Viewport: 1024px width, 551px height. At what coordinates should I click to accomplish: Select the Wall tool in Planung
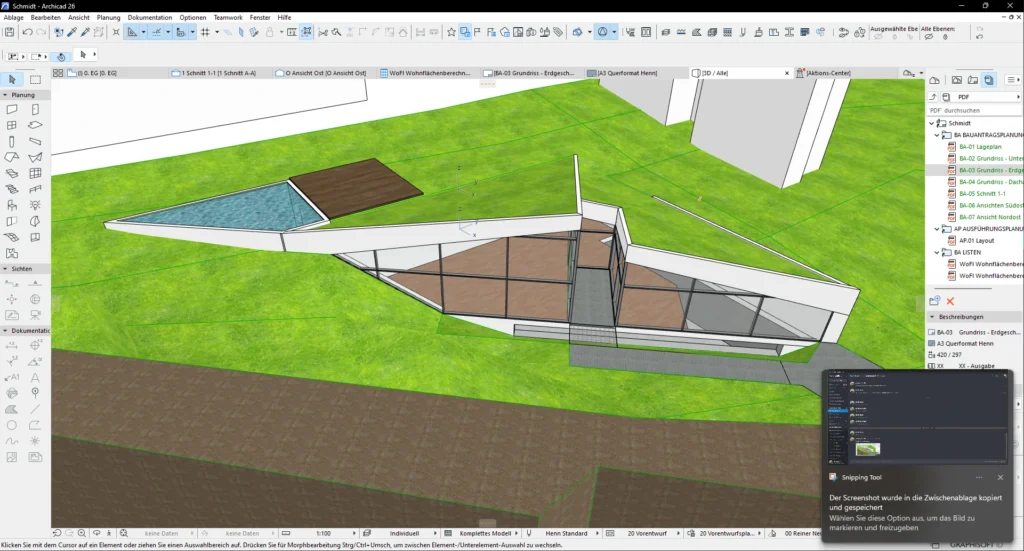coord(12,110)
